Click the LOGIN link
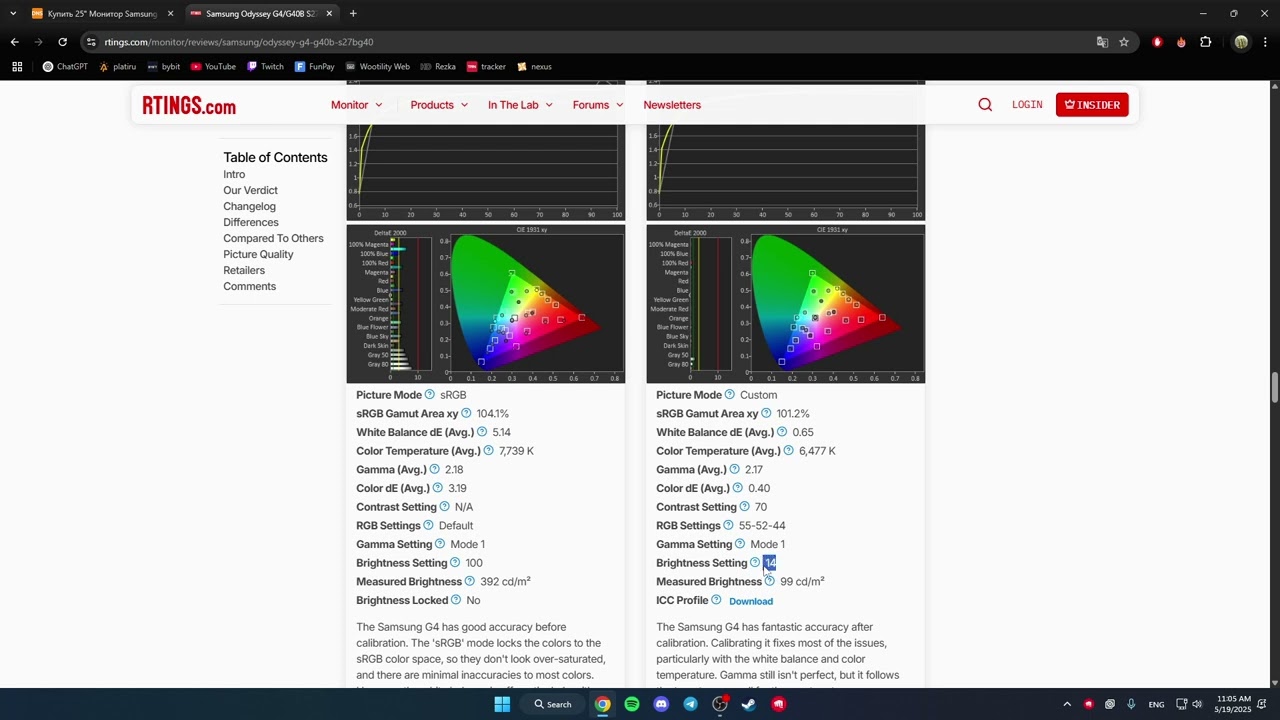Screen dimensions: 1280x720 click(x=1027, y=105)
